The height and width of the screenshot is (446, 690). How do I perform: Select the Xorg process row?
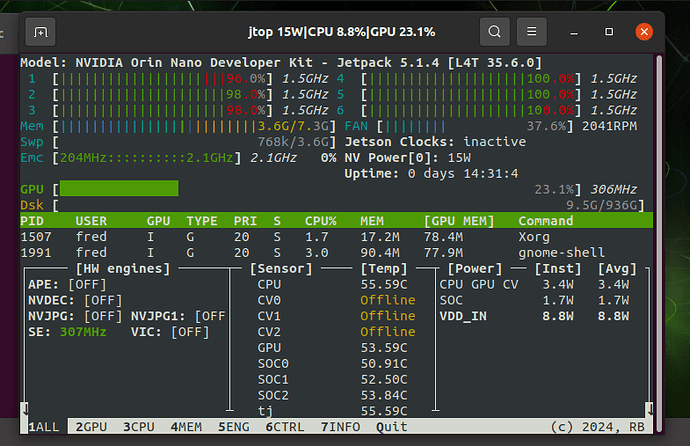[x=336, y=237]
